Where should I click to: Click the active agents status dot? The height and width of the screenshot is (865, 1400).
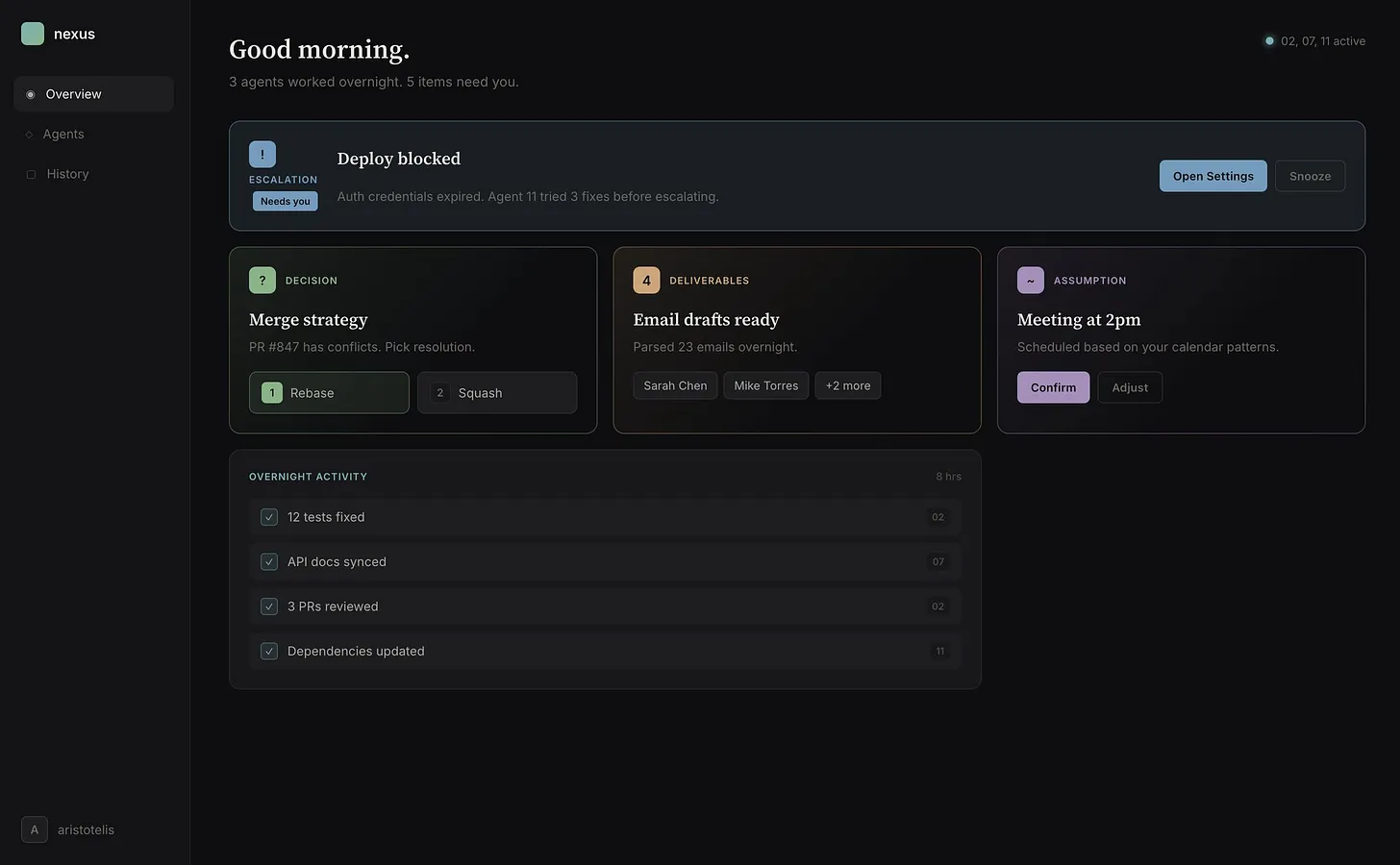click(x=1269, y=41)
